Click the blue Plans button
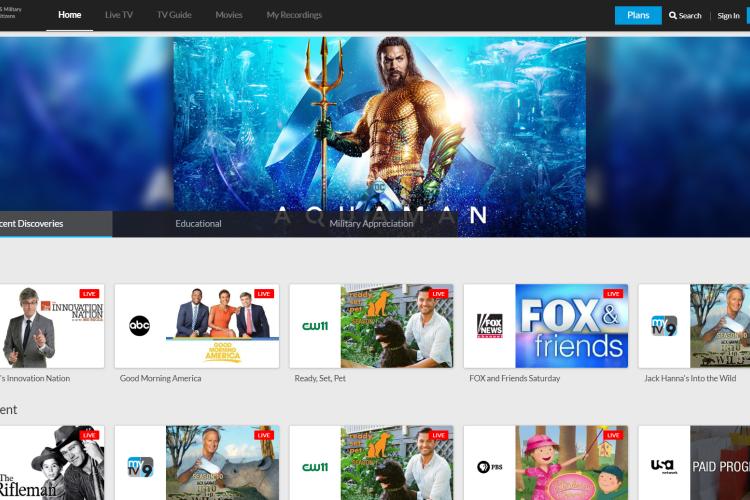Viewport: 750px width, 500px height. (638, 15)
